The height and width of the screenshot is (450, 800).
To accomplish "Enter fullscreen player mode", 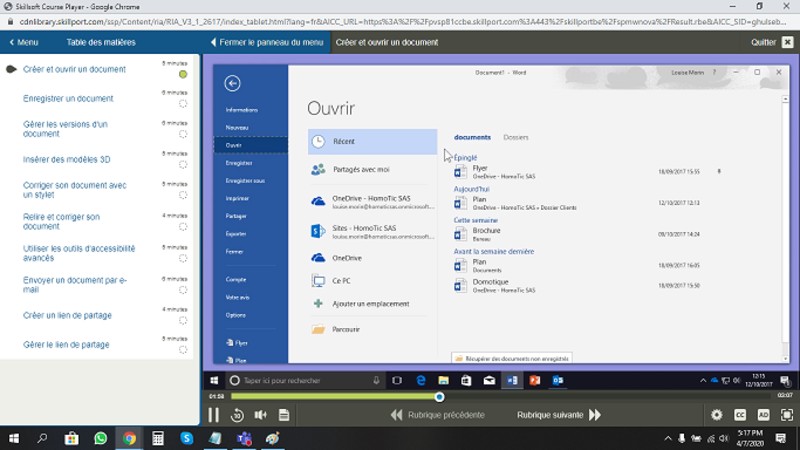I will (787, 415).
